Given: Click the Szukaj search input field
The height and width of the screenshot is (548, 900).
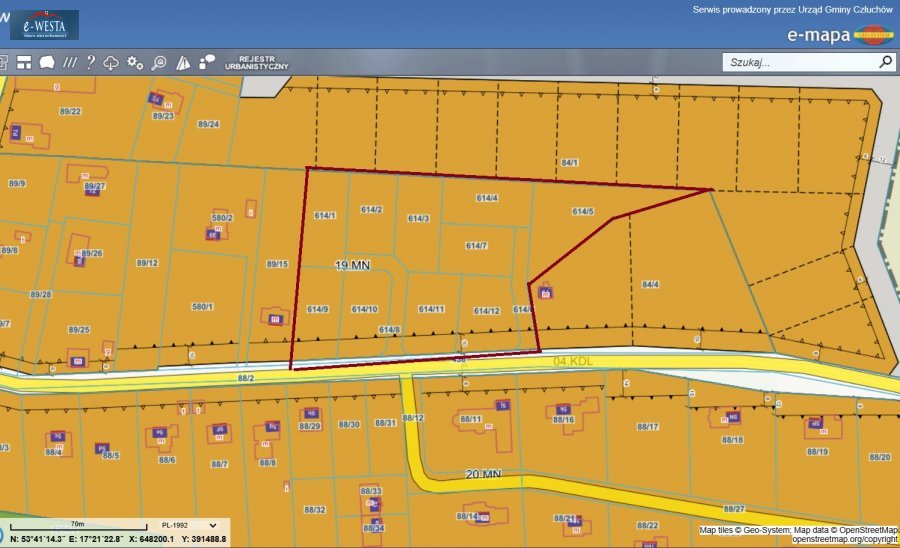Looking at the screenshot, I should pyautogui.click(x=800, y=62).
